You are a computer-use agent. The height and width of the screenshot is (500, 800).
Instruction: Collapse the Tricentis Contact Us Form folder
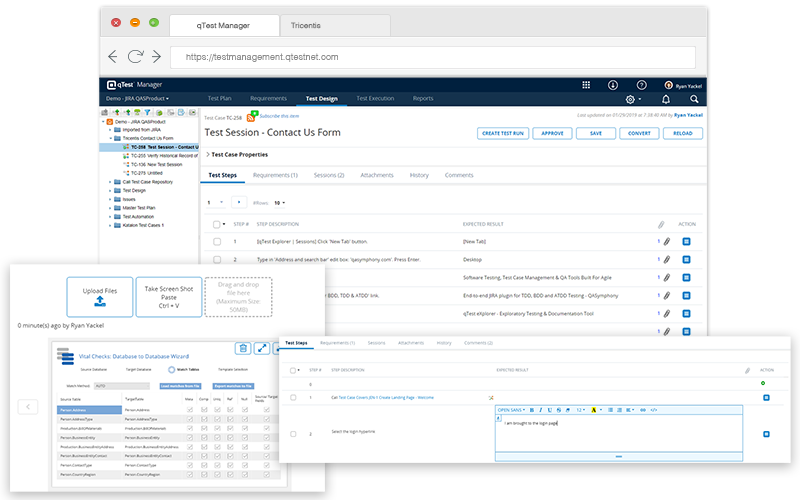[110, 138]
